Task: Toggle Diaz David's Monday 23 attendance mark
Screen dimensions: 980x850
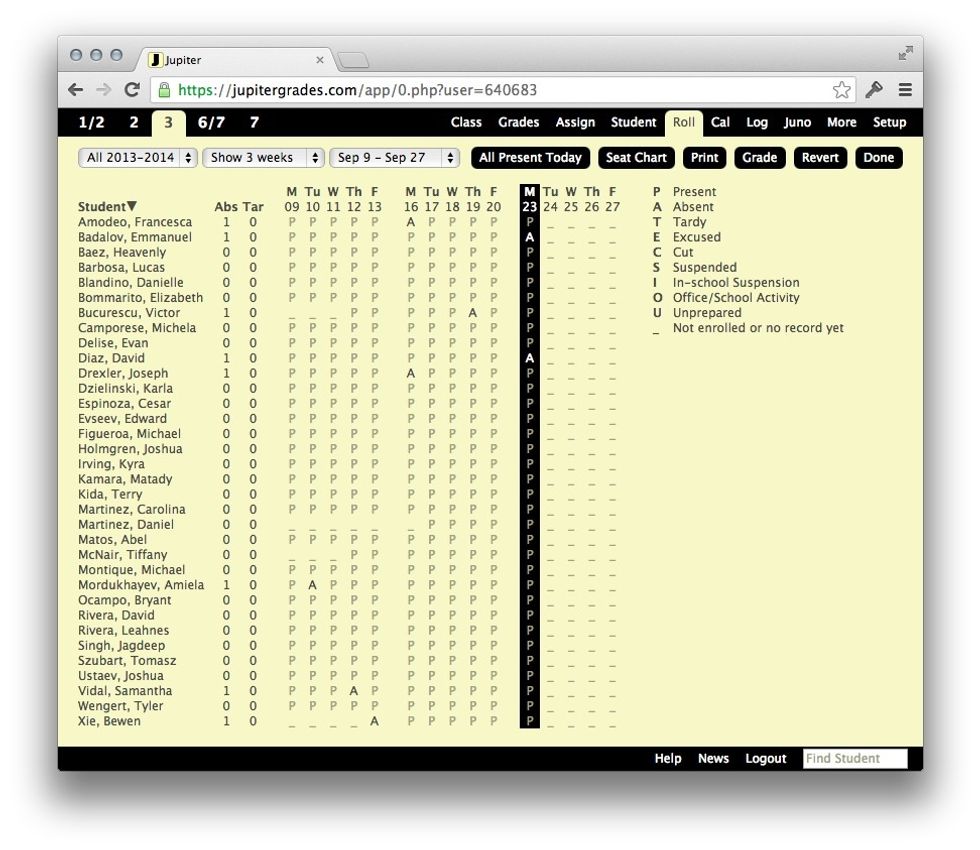Action: [530, 358]
